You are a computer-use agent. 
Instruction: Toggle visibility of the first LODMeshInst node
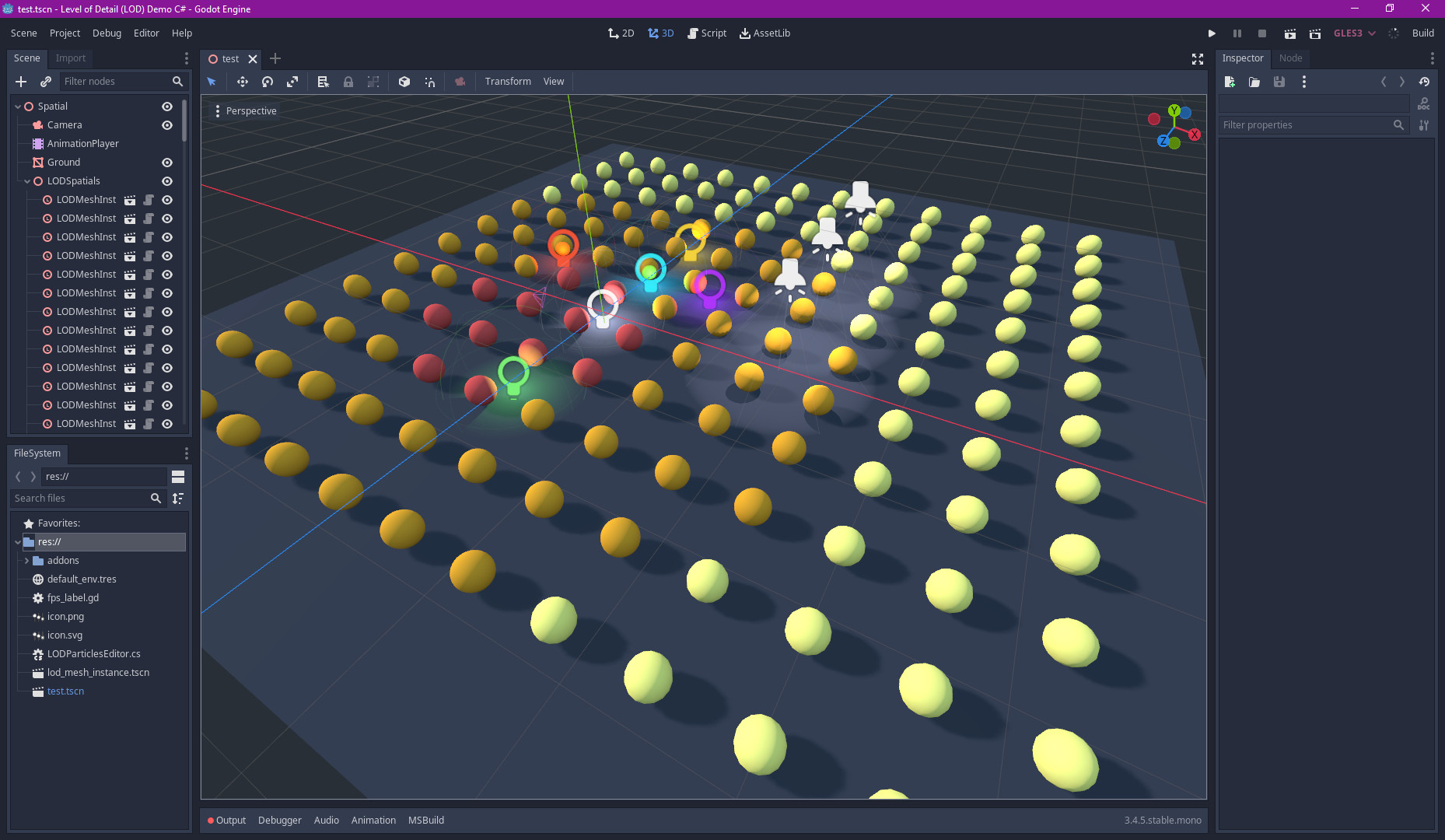(x=167, y=200)
